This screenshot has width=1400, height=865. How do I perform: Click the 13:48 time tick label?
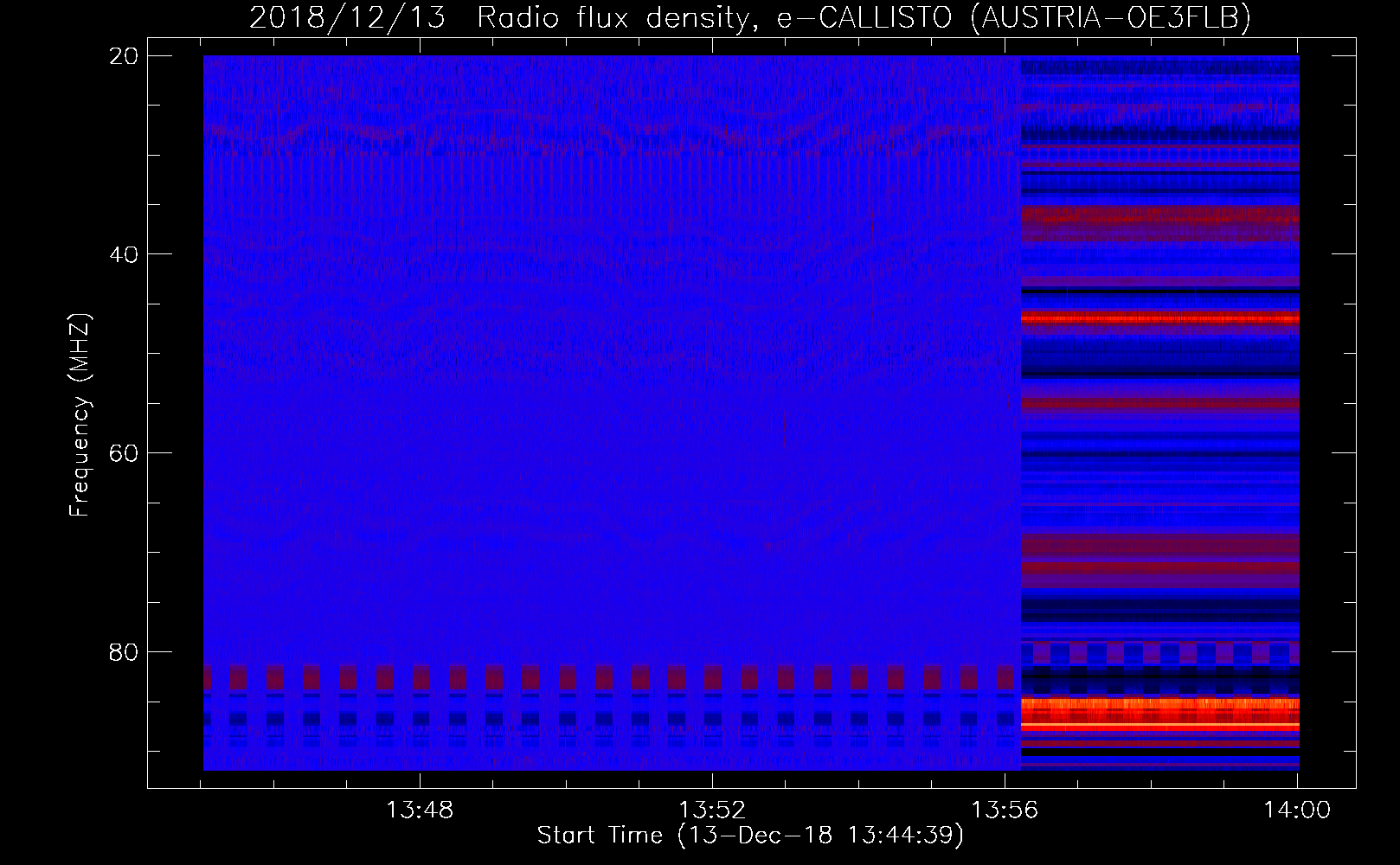pos(420,811)
